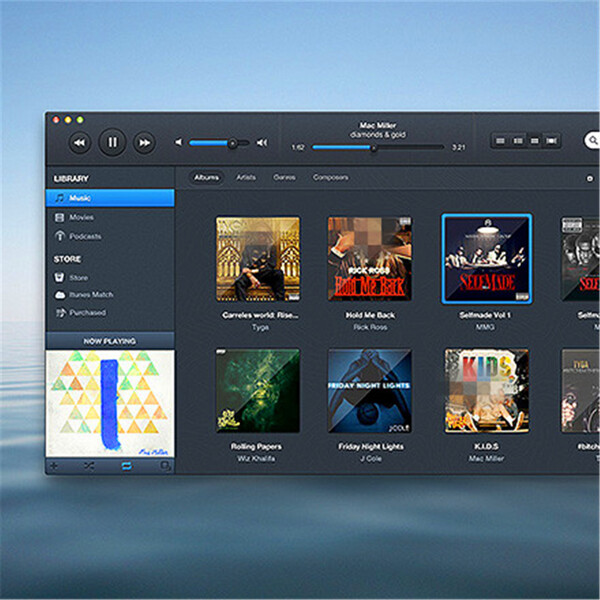This screenshot has width=600, height=600.
Task: Click the artist name Wiz Khalifa
Action: pos(256,458)
